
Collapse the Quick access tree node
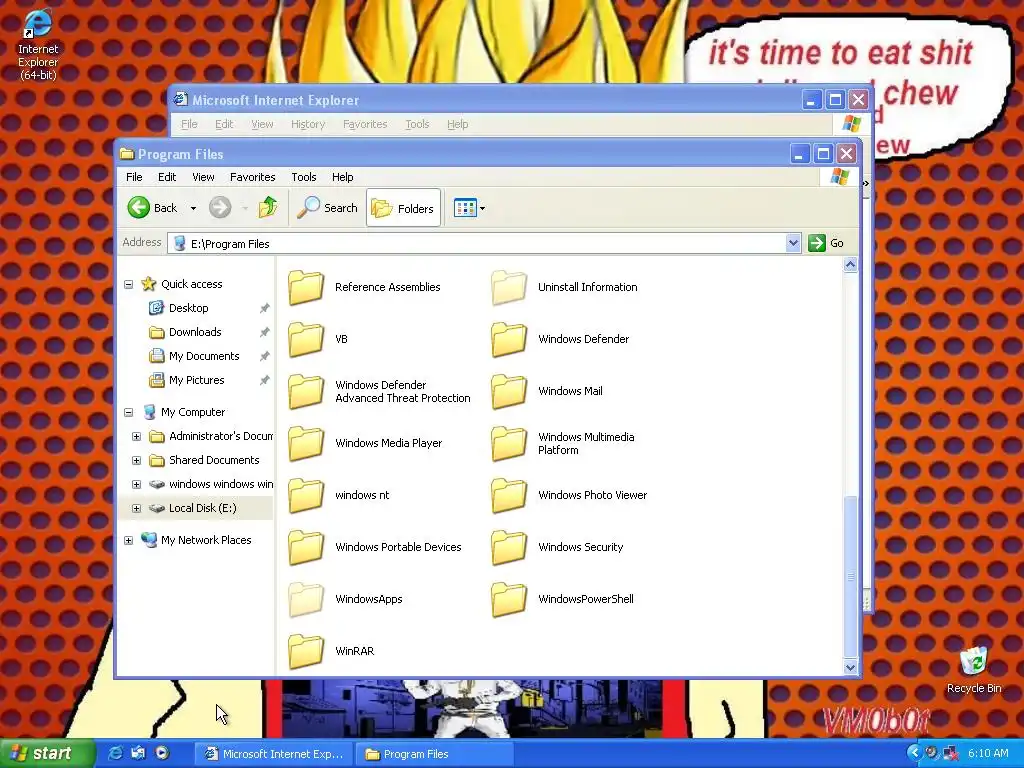coord(129,284)
